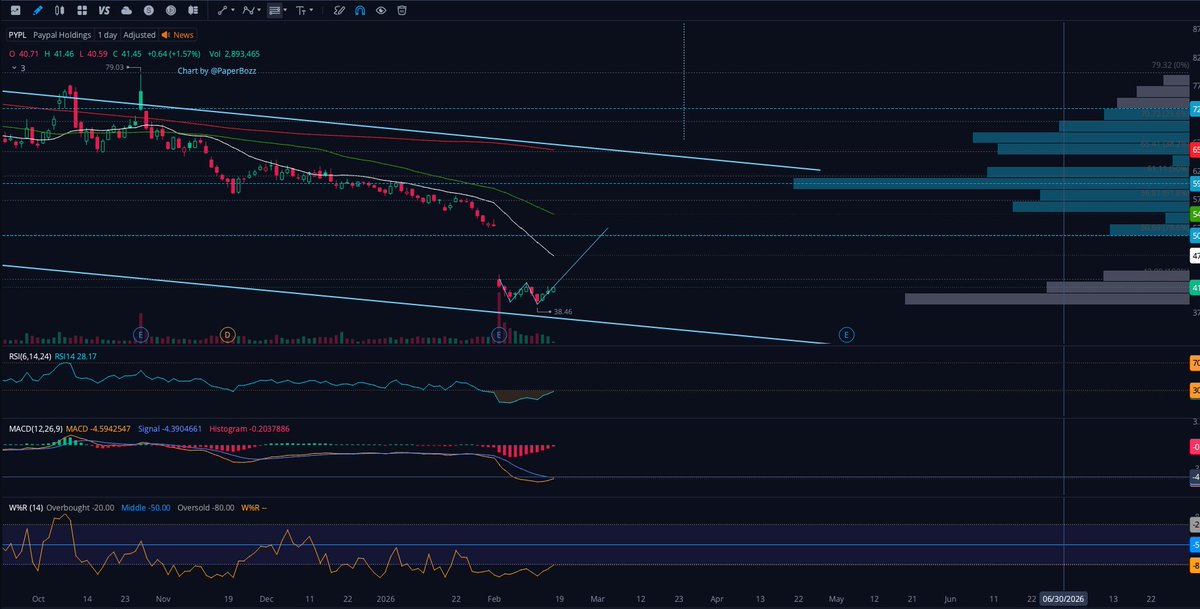
Task: Enable magnet snap mode
Action: click(x=358, y=11)
